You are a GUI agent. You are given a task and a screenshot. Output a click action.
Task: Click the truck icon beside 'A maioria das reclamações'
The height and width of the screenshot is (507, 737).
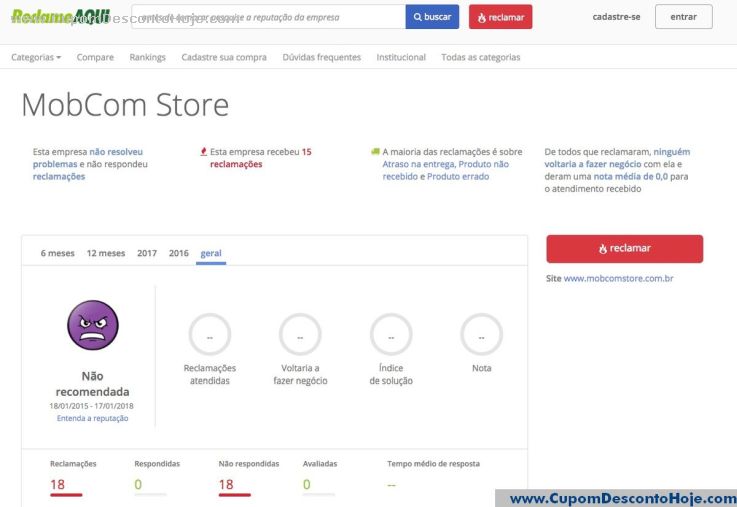pos(375,151)
